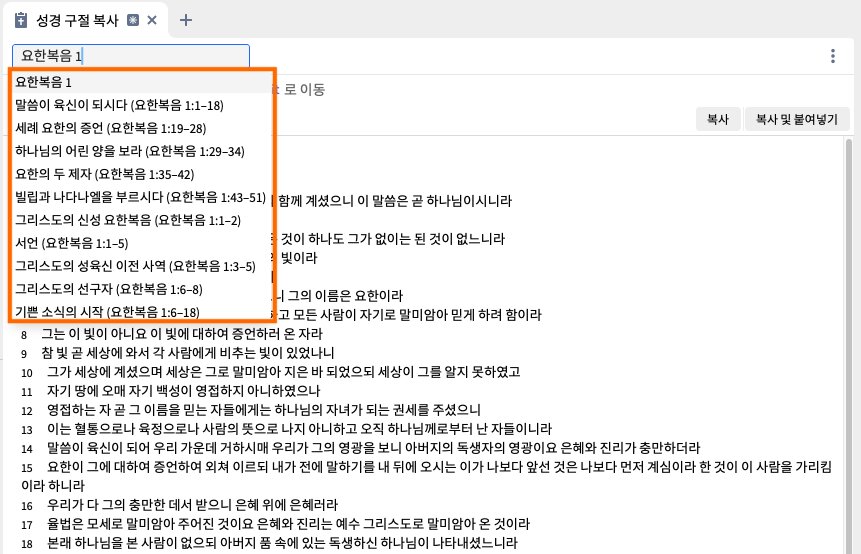Click verse 18 text 본래 하나님을 본 사람이 없으되
This screenshot has height=554, width=861.
(282, 543)
